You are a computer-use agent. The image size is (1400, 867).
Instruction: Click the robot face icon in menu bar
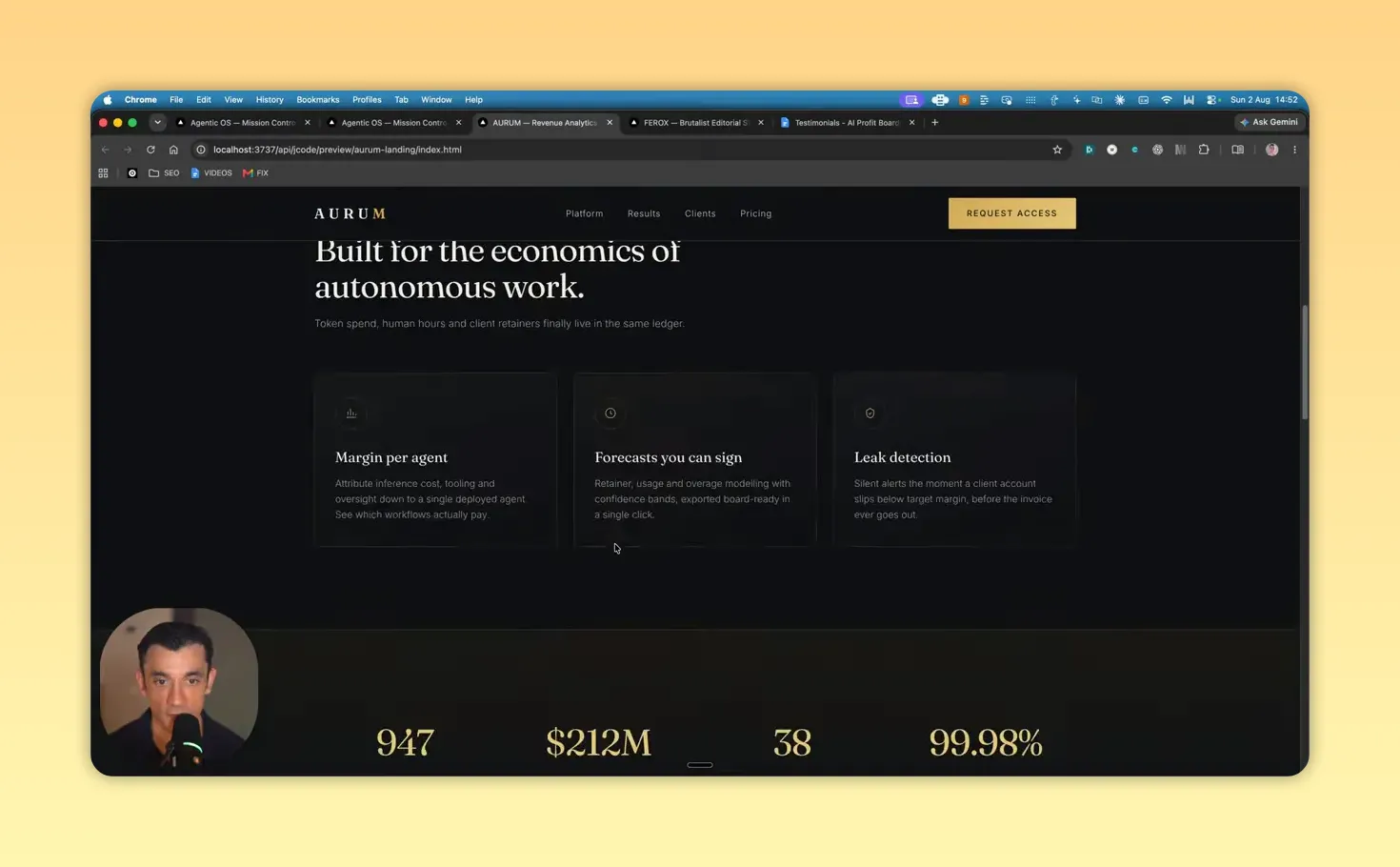pyautogui.click(x=940, y=99)
